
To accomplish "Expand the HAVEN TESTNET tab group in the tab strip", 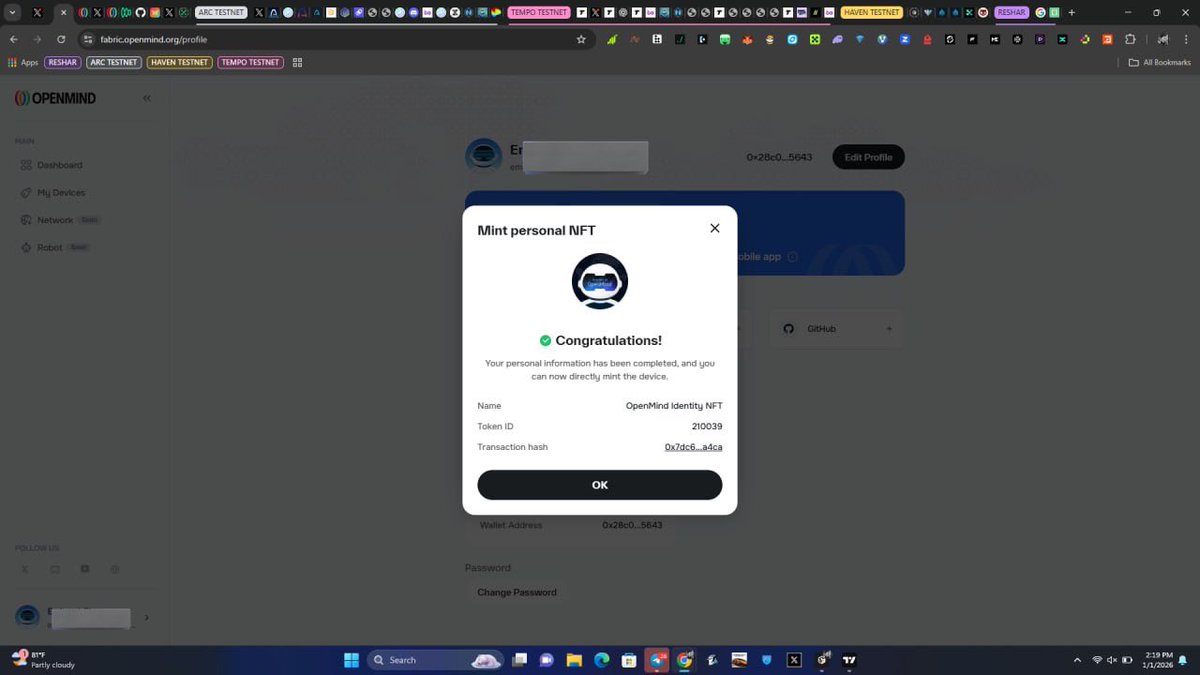I will point(872,13).
